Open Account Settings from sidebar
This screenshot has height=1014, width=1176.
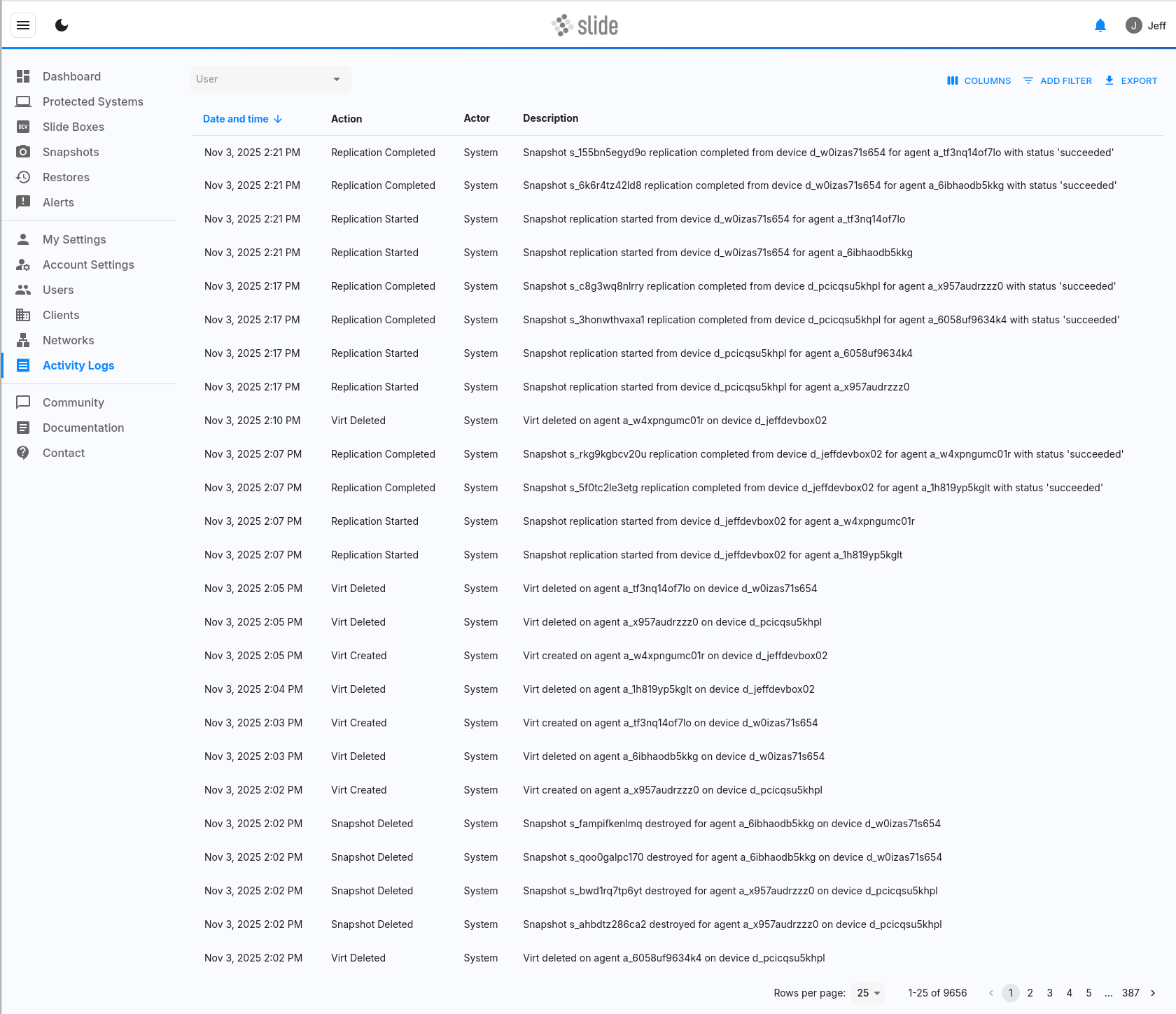88,265
